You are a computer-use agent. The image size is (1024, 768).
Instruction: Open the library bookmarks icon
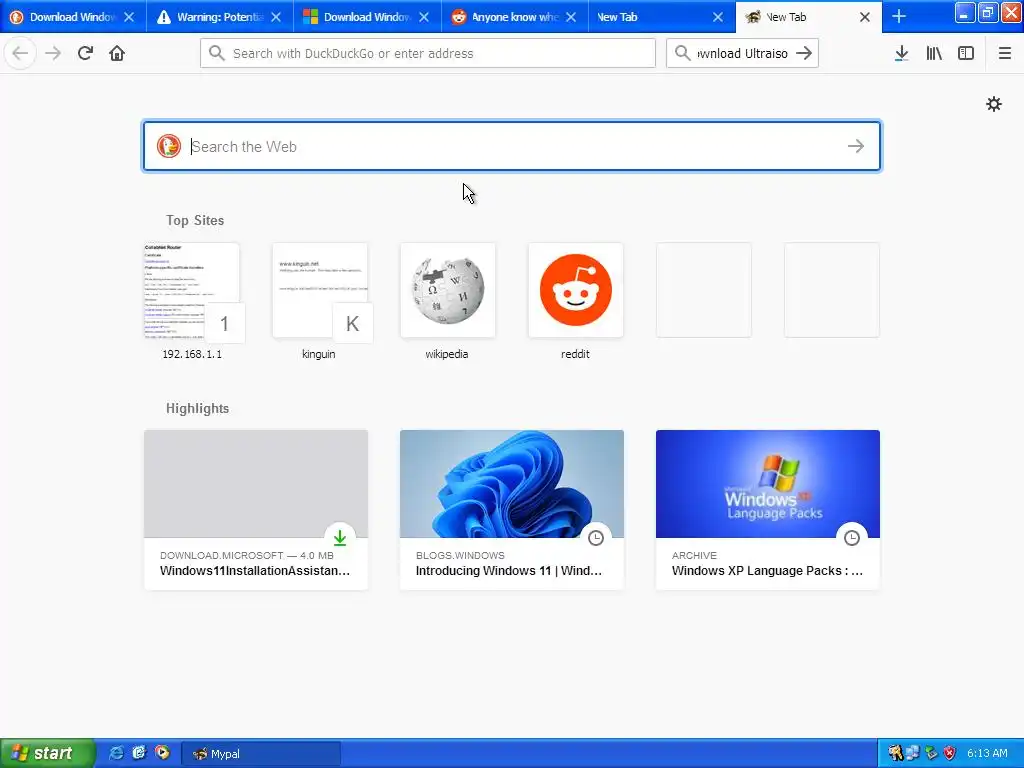934,53
